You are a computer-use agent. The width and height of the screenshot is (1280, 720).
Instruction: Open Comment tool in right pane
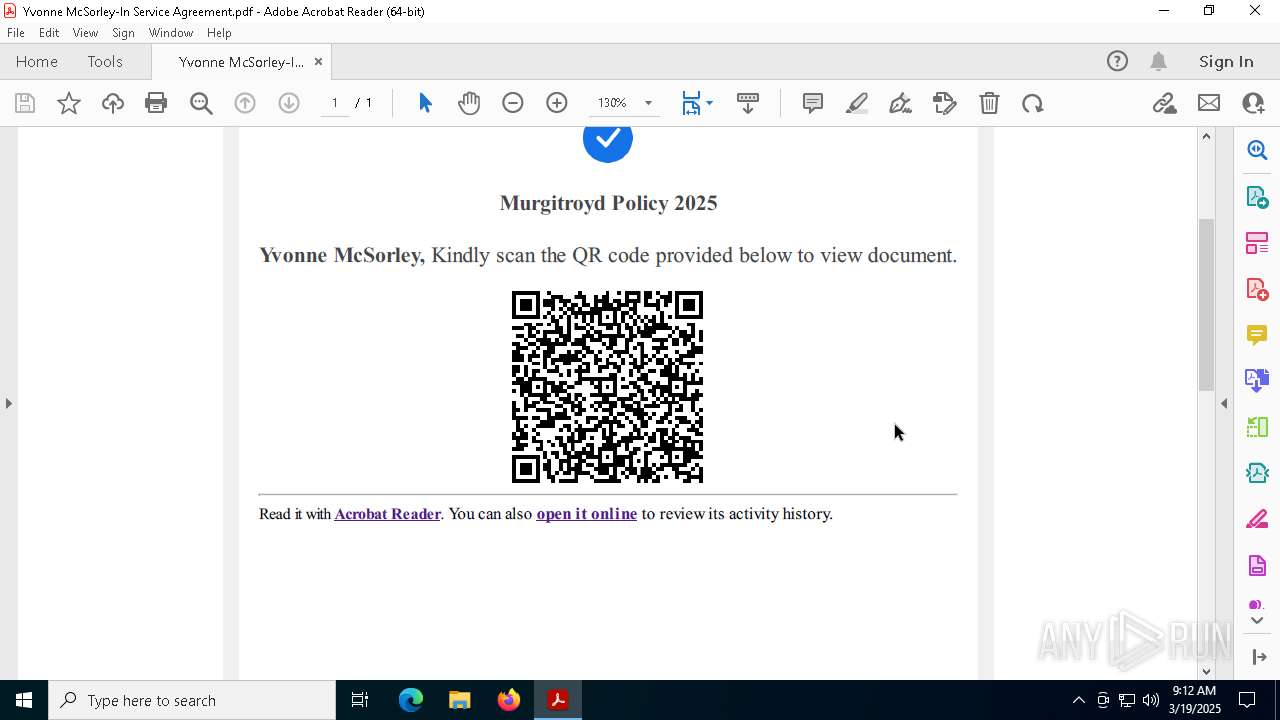1257,335
